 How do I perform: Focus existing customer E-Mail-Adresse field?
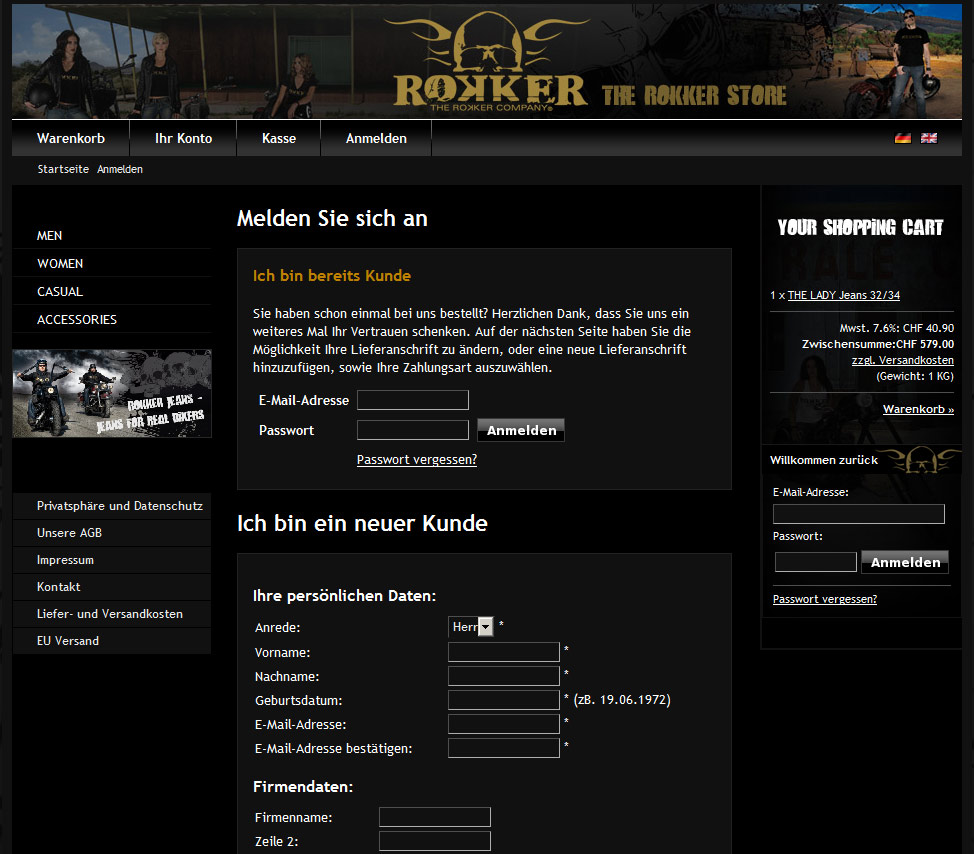pyautogui.click(x=412, y=400)
